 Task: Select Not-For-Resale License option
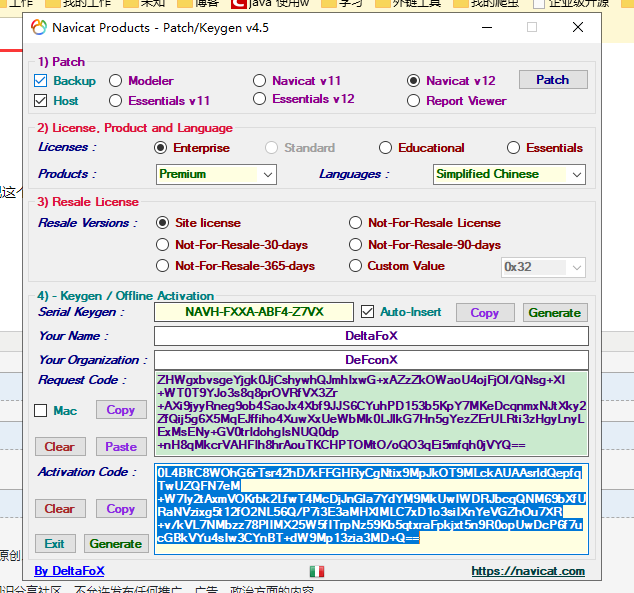[x=355, y=223]
